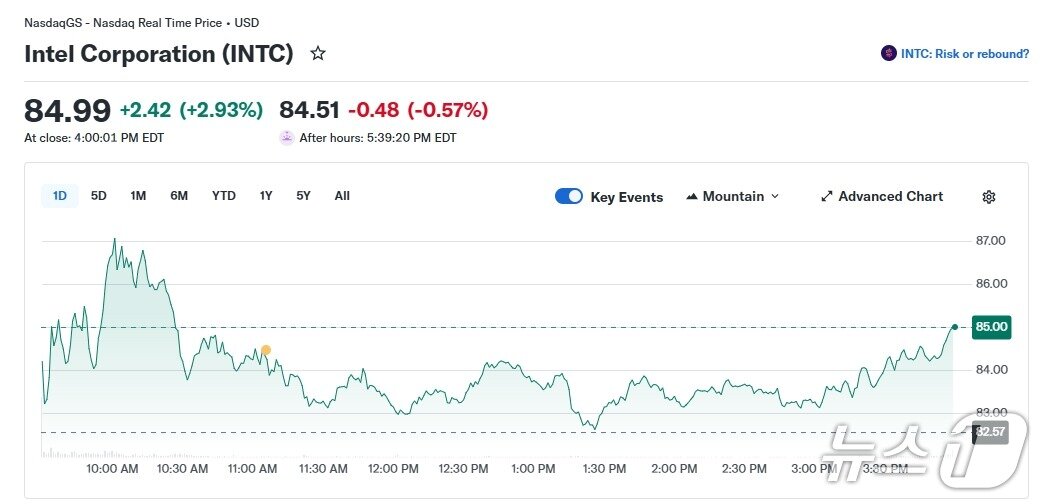Click the purple INTC risk icon

(x=888, y=54)
